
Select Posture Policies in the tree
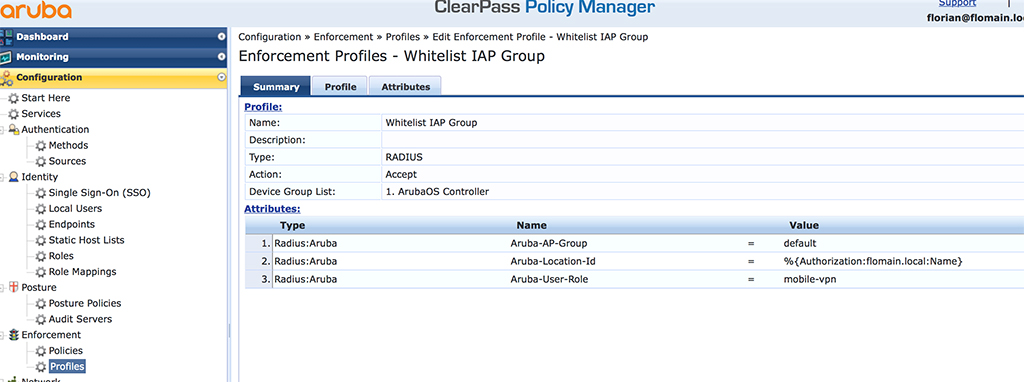coord(85,303)
